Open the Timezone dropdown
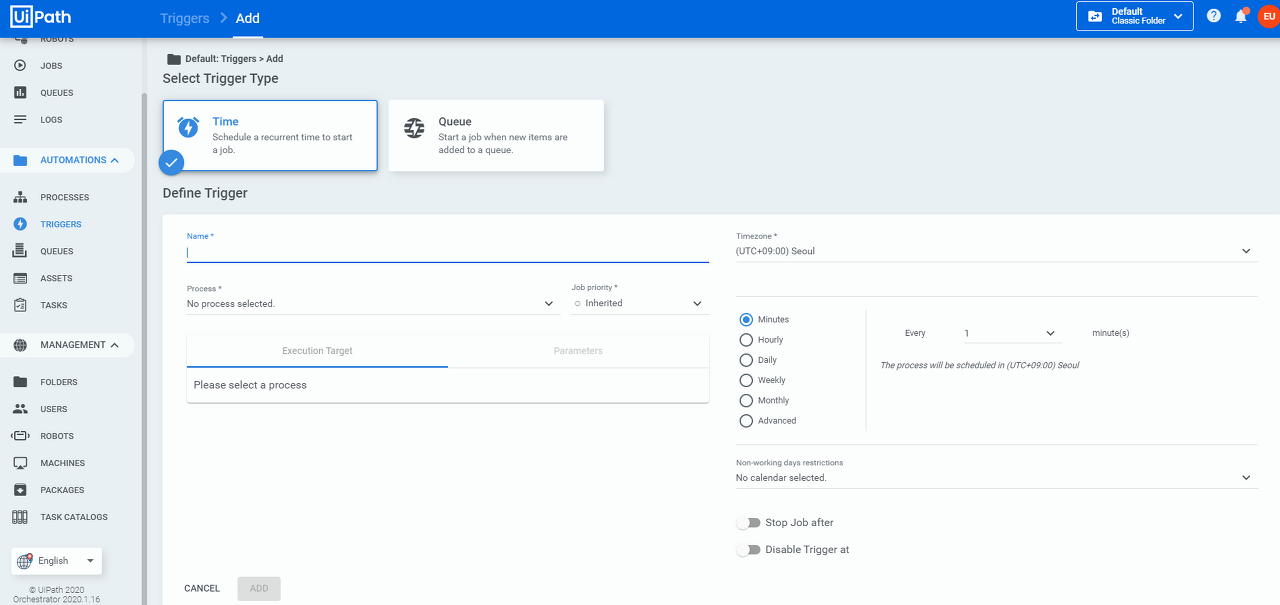This screenshot has width=1280, height=605. click(996, 251)
